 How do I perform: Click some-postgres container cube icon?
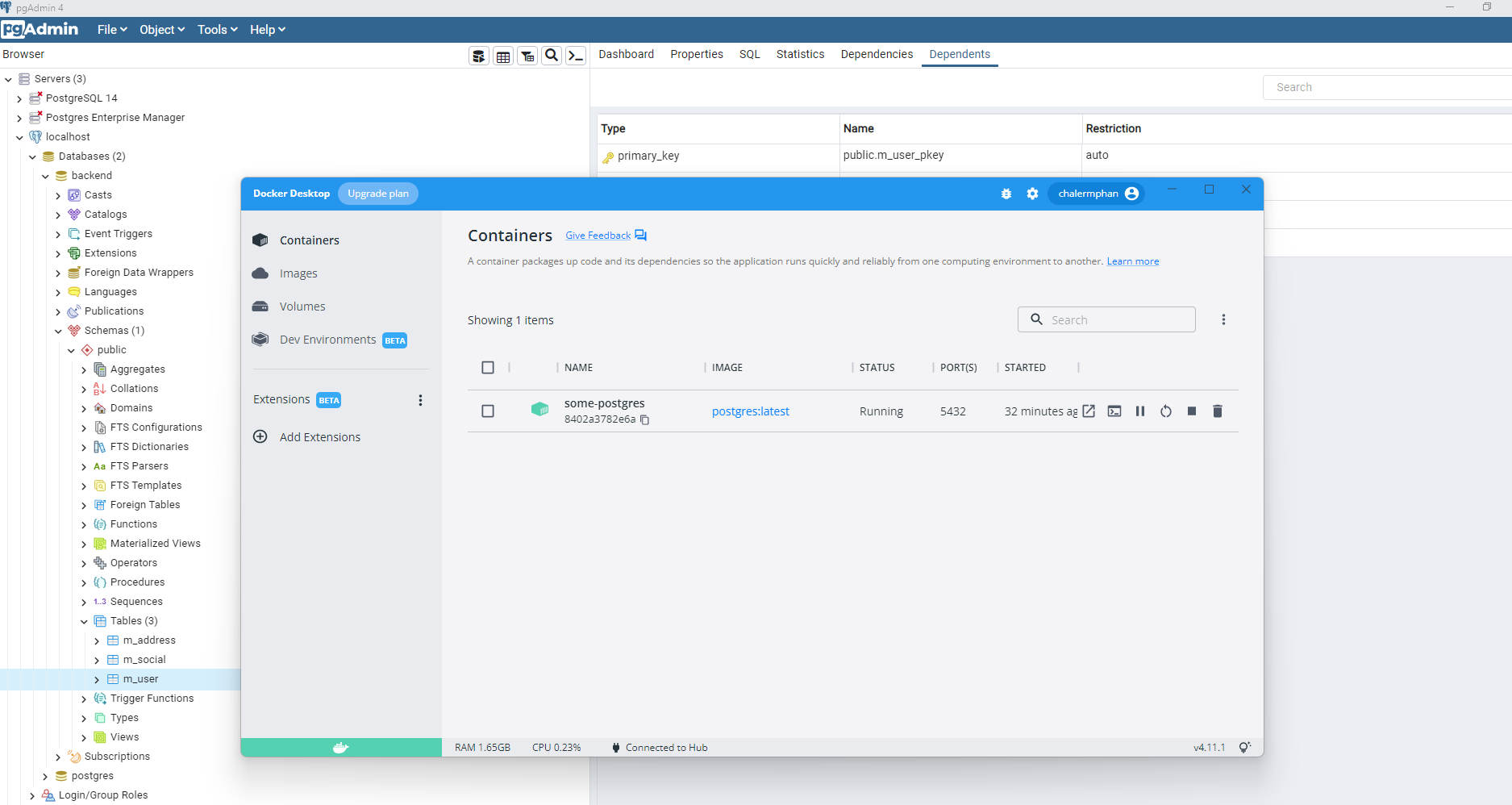click(x=540, y=409)
